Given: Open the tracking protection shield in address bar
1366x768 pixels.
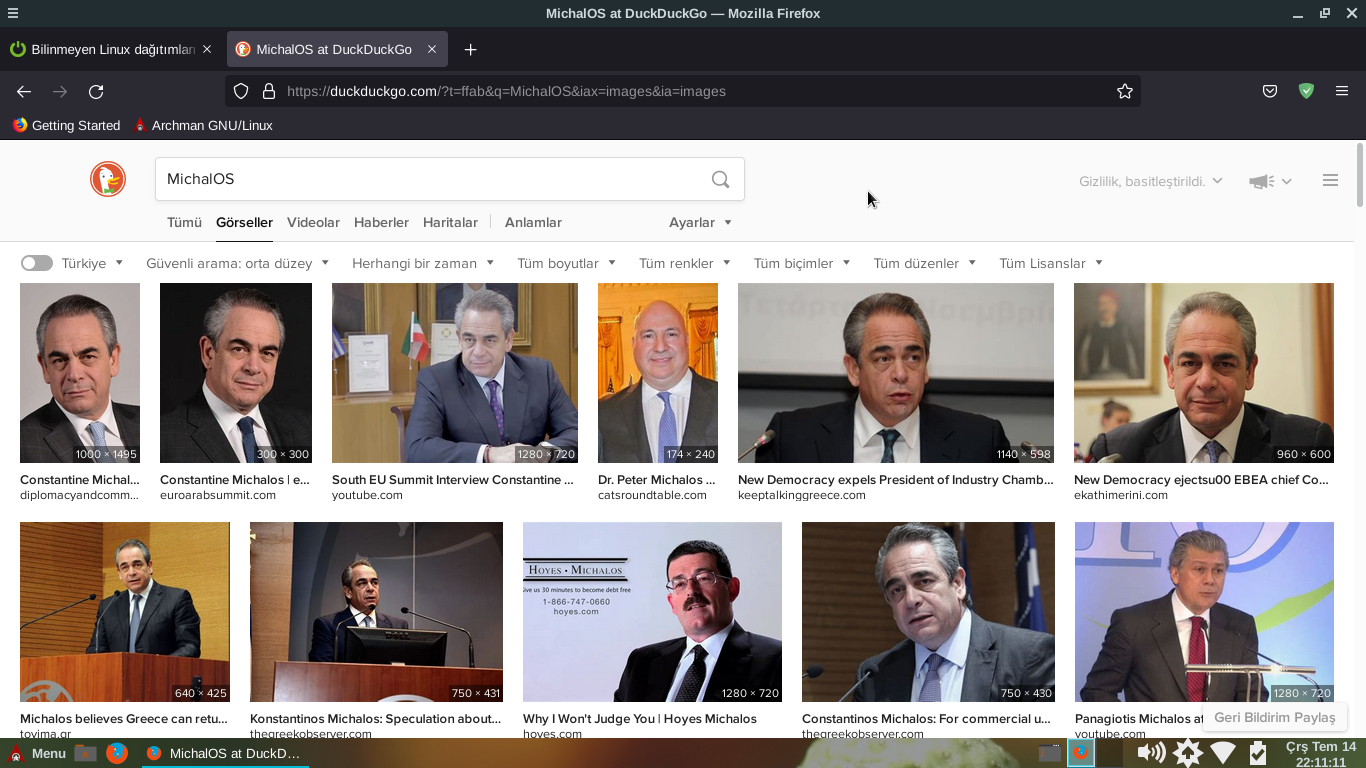Looking at the screenshot, I should point(241,91).
